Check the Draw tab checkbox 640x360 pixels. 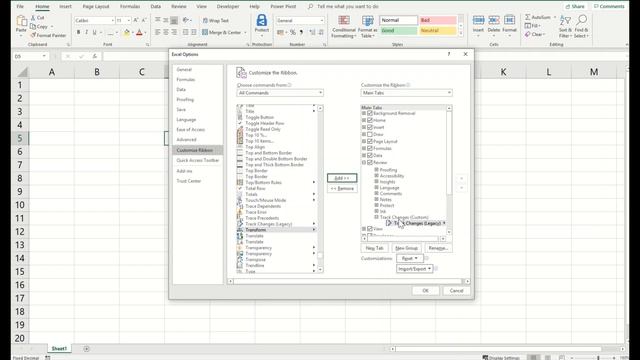coord(370,134)
